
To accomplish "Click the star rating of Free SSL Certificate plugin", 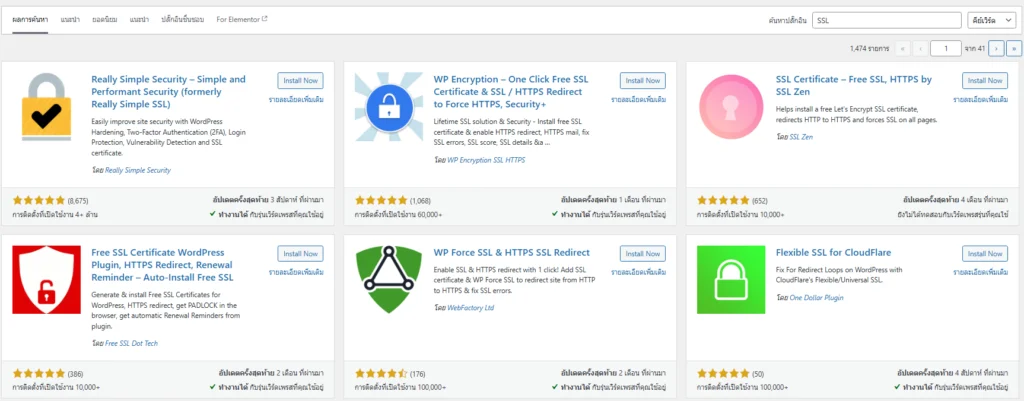I will 39,374.
